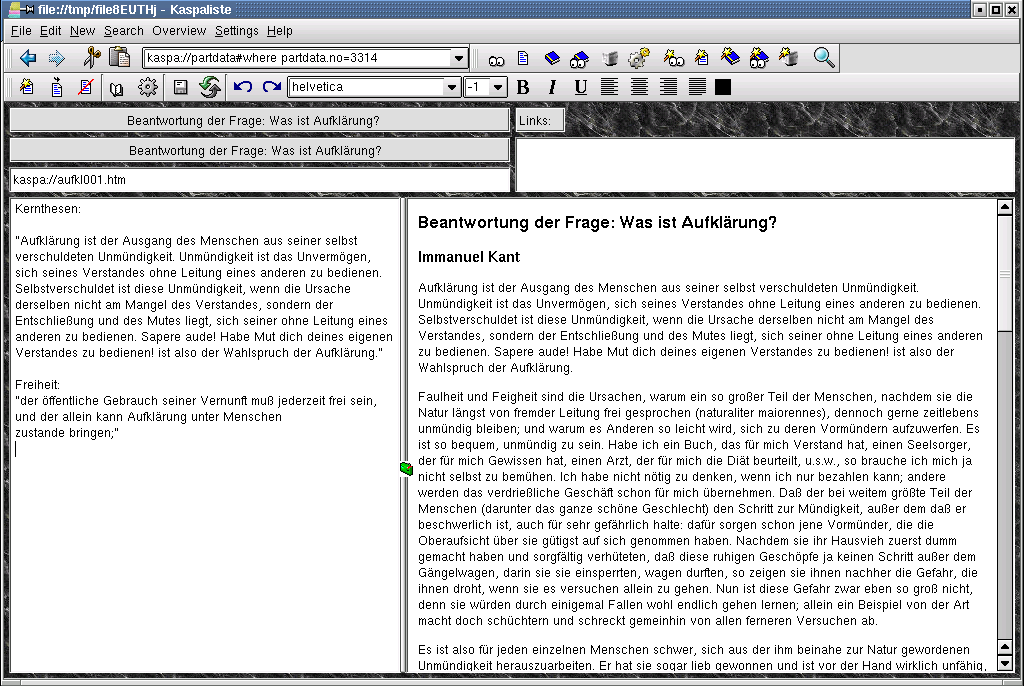
Task: Click into the kaspa://aufkl001.htm field
Action: click(259, 180)
